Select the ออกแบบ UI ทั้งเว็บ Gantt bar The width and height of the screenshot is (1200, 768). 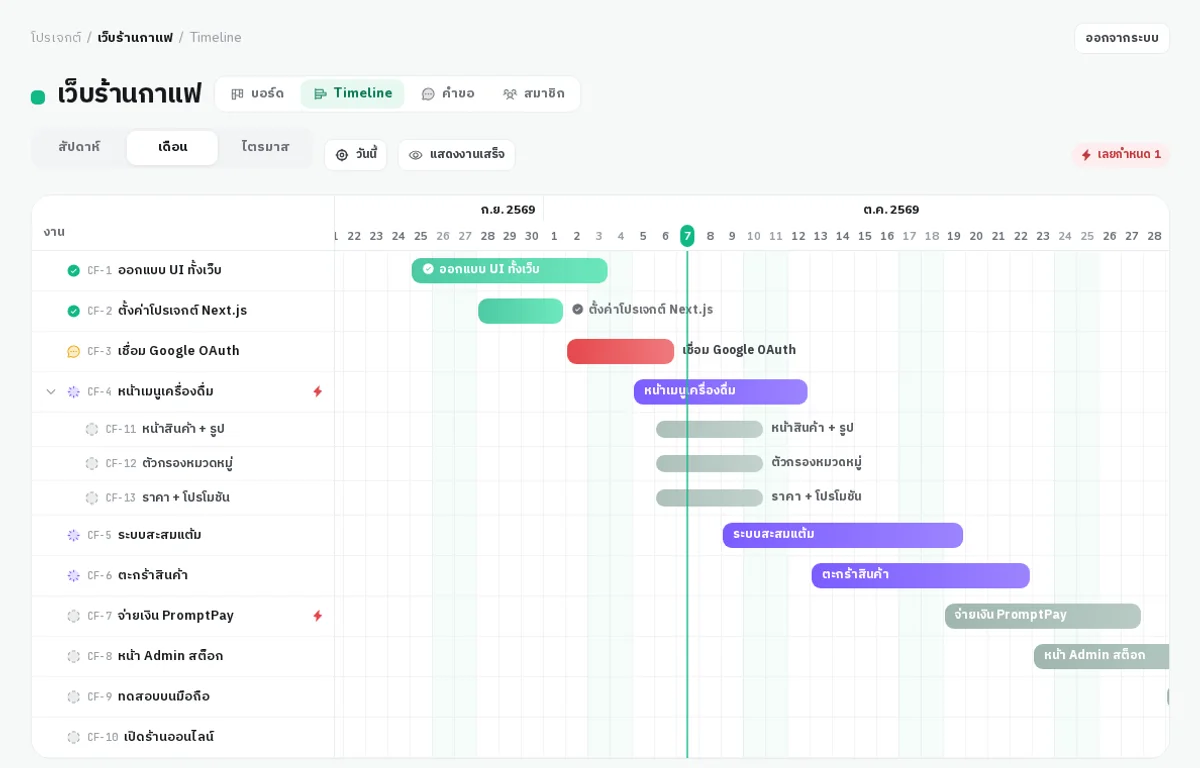coord(510,270)
